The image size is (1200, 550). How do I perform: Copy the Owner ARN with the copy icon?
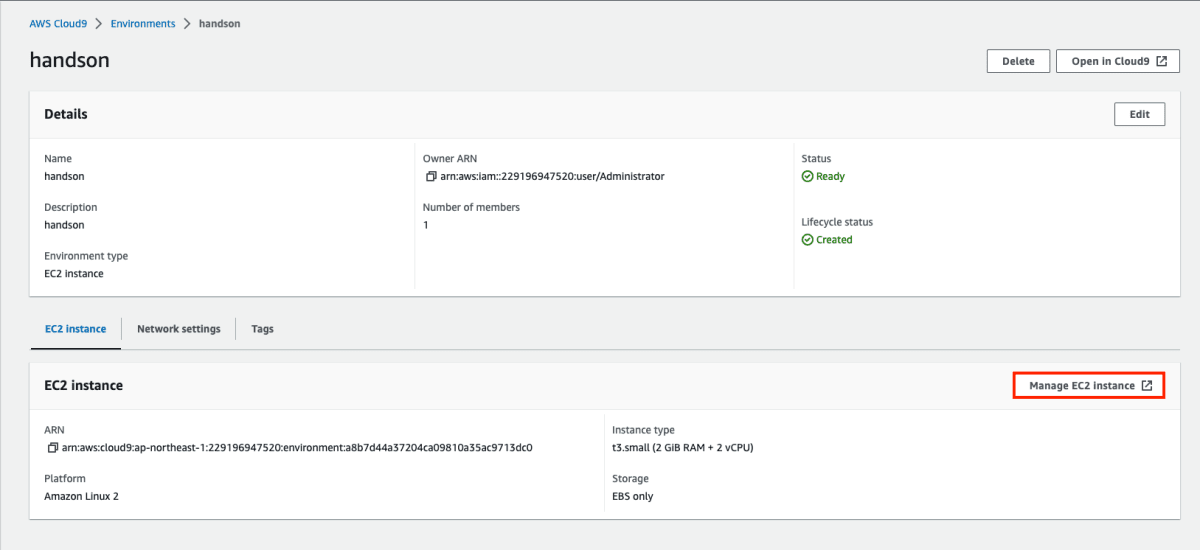430,177
